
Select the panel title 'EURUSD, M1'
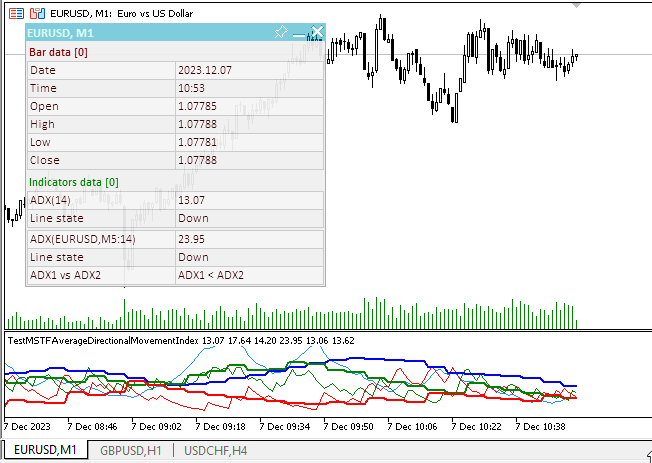click(60, 33)
